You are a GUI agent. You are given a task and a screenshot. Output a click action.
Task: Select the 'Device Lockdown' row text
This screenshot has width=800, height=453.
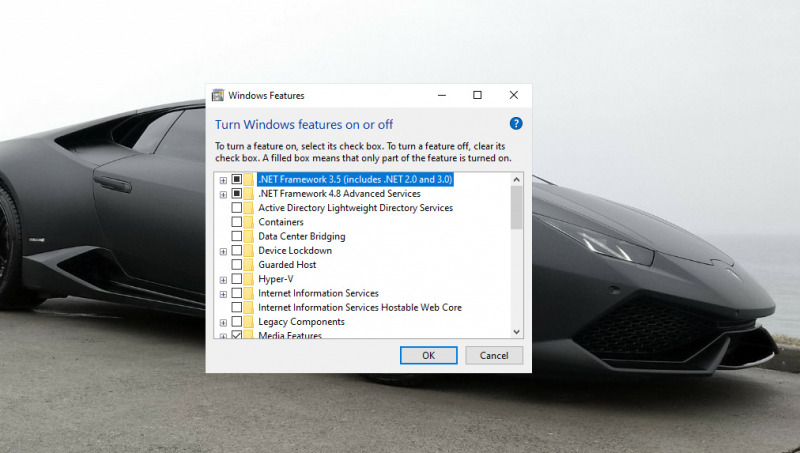coord(295,250)
